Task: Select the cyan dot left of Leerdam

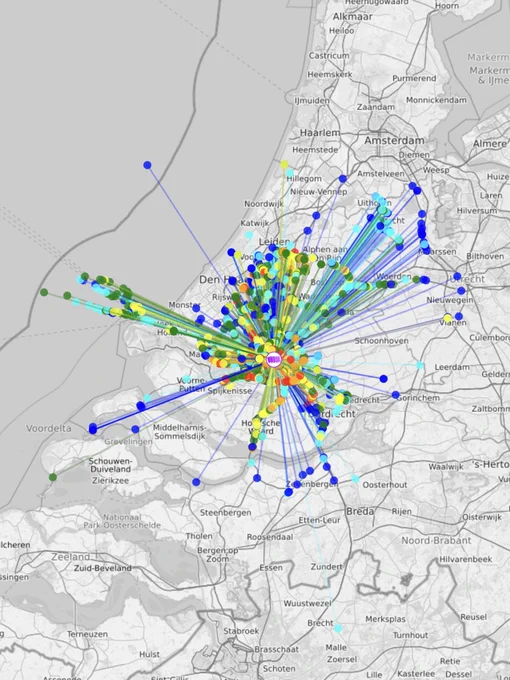Action: [x=420, y=365]
